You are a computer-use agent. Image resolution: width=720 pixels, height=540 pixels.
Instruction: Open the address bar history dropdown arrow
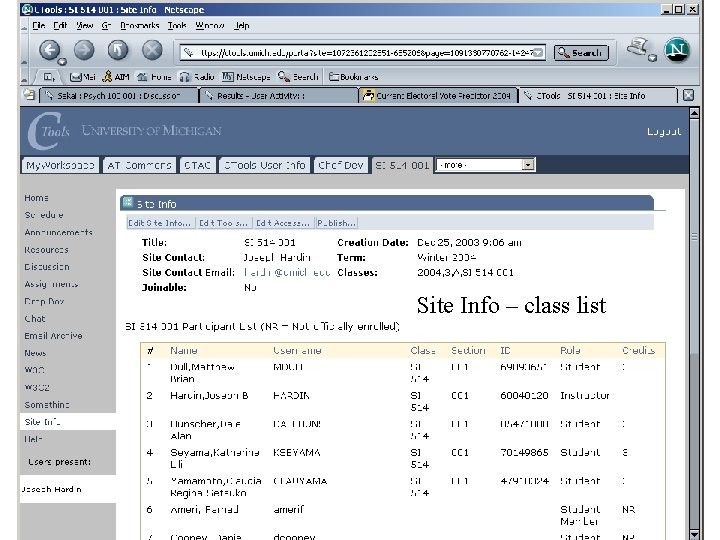[540, 53]
